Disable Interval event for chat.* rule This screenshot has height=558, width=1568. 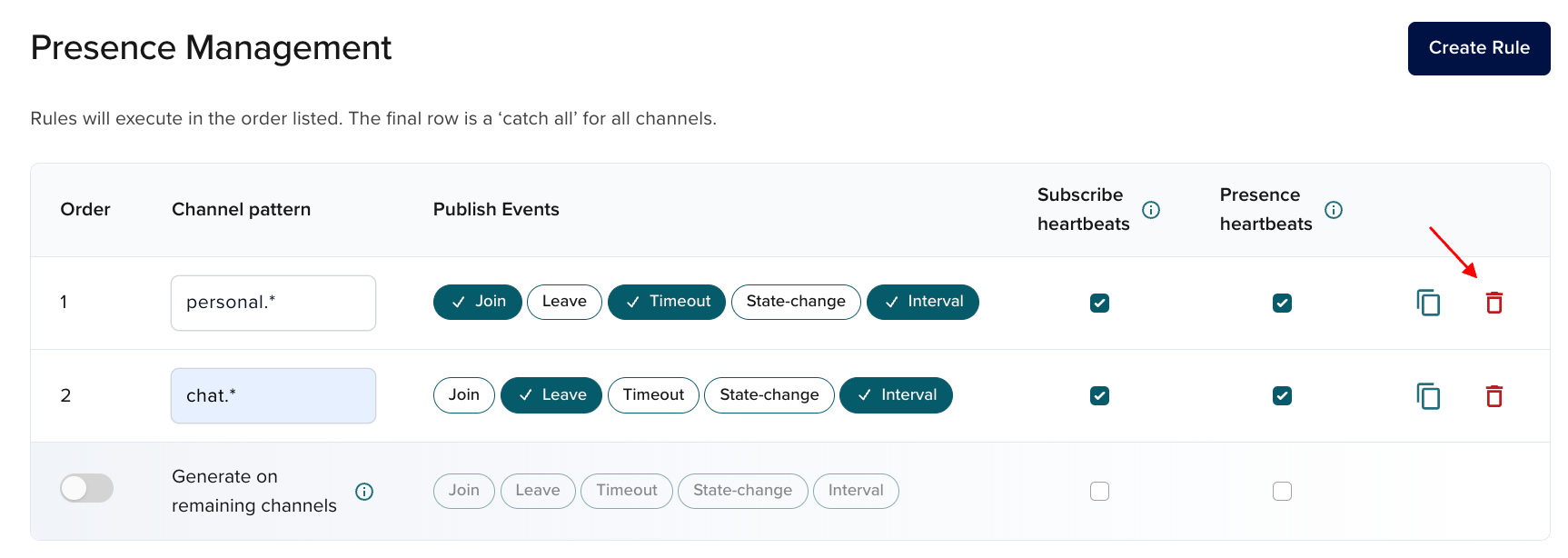point(896,395)
